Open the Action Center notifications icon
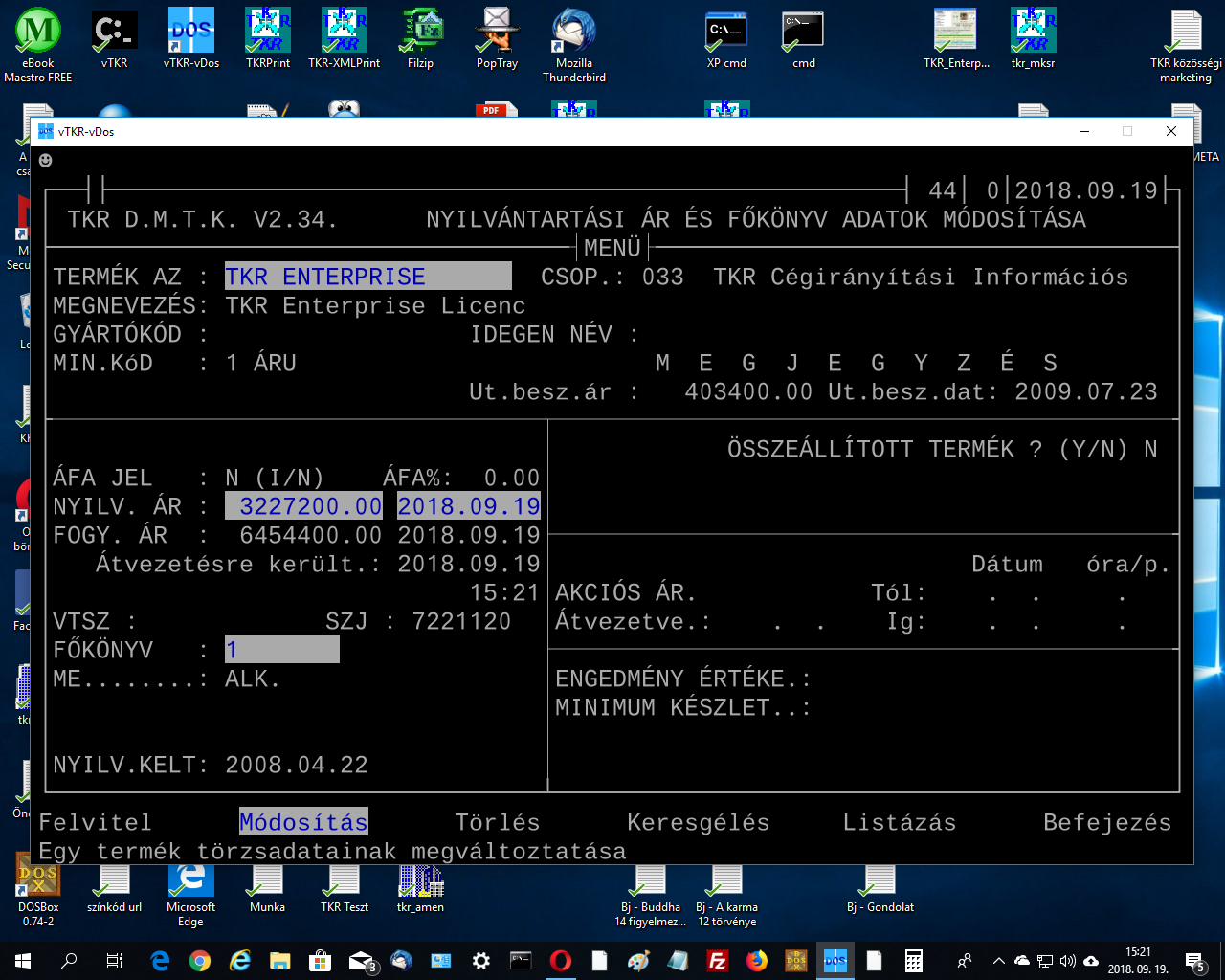Image resolution: width=1225 pixels, height=980 pixels. tap(1194, 961)
